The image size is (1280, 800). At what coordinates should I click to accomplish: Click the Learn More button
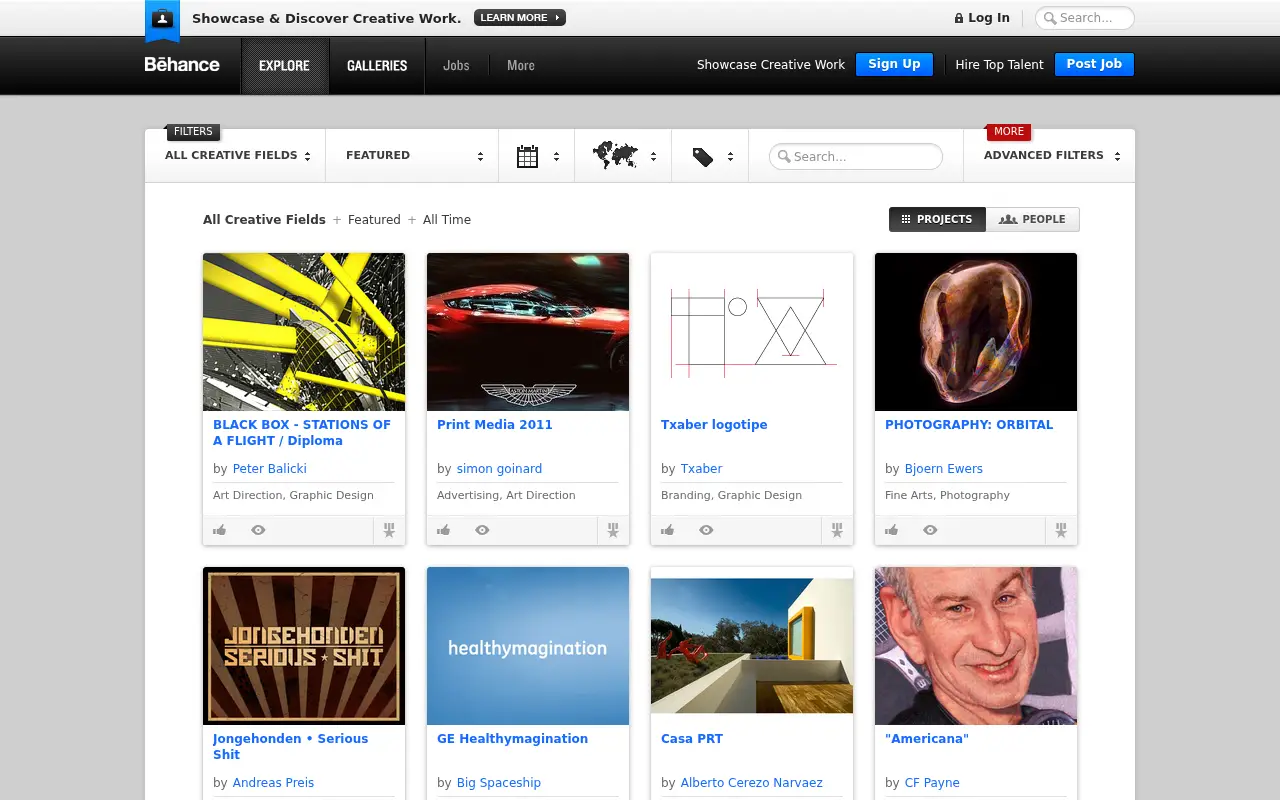[520, 18]
